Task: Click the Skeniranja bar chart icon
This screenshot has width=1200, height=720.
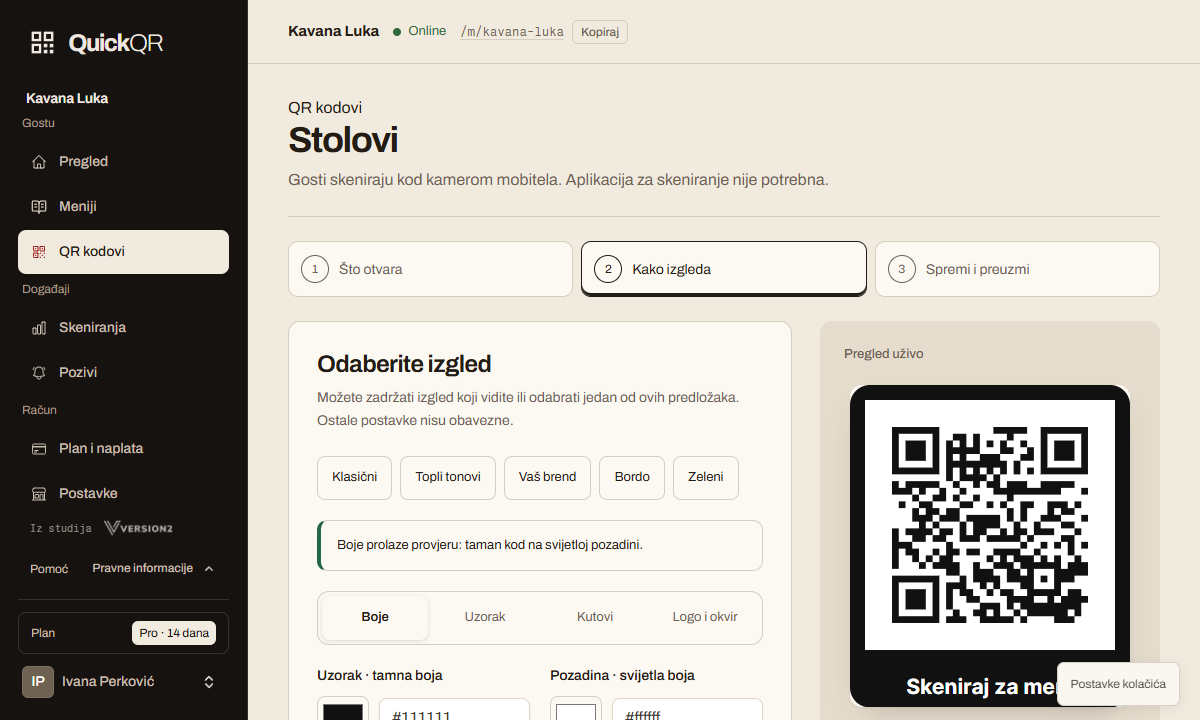Action: (39, 328)
